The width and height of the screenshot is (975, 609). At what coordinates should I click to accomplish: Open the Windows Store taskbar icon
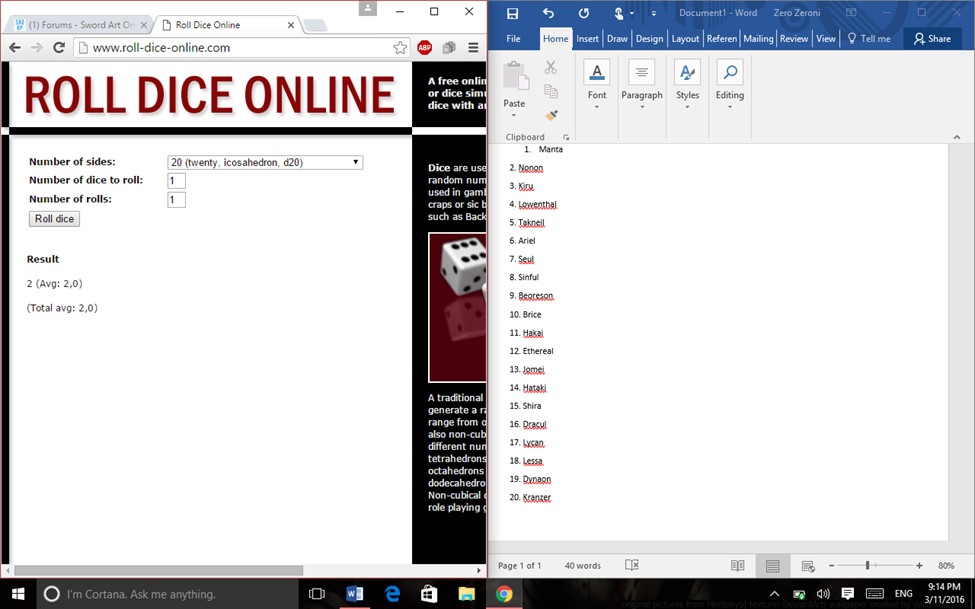(x=429, y=594)
